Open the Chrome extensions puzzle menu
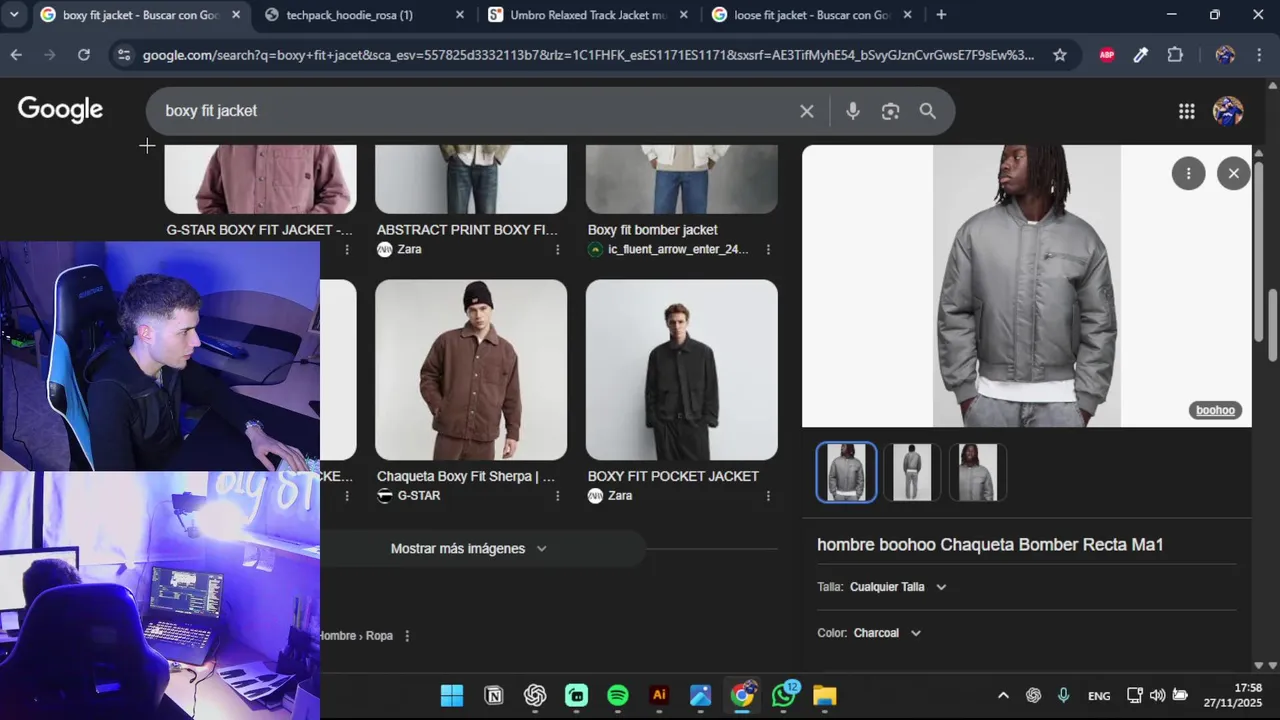The image size is (1280, 720). (1175, 55)
